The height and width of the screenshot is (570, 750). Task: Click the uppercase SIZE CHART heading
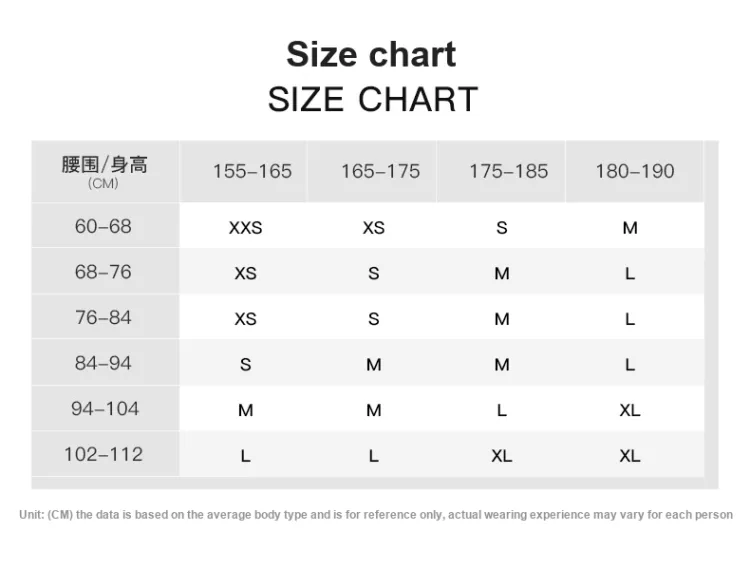(x=373, y=99)
